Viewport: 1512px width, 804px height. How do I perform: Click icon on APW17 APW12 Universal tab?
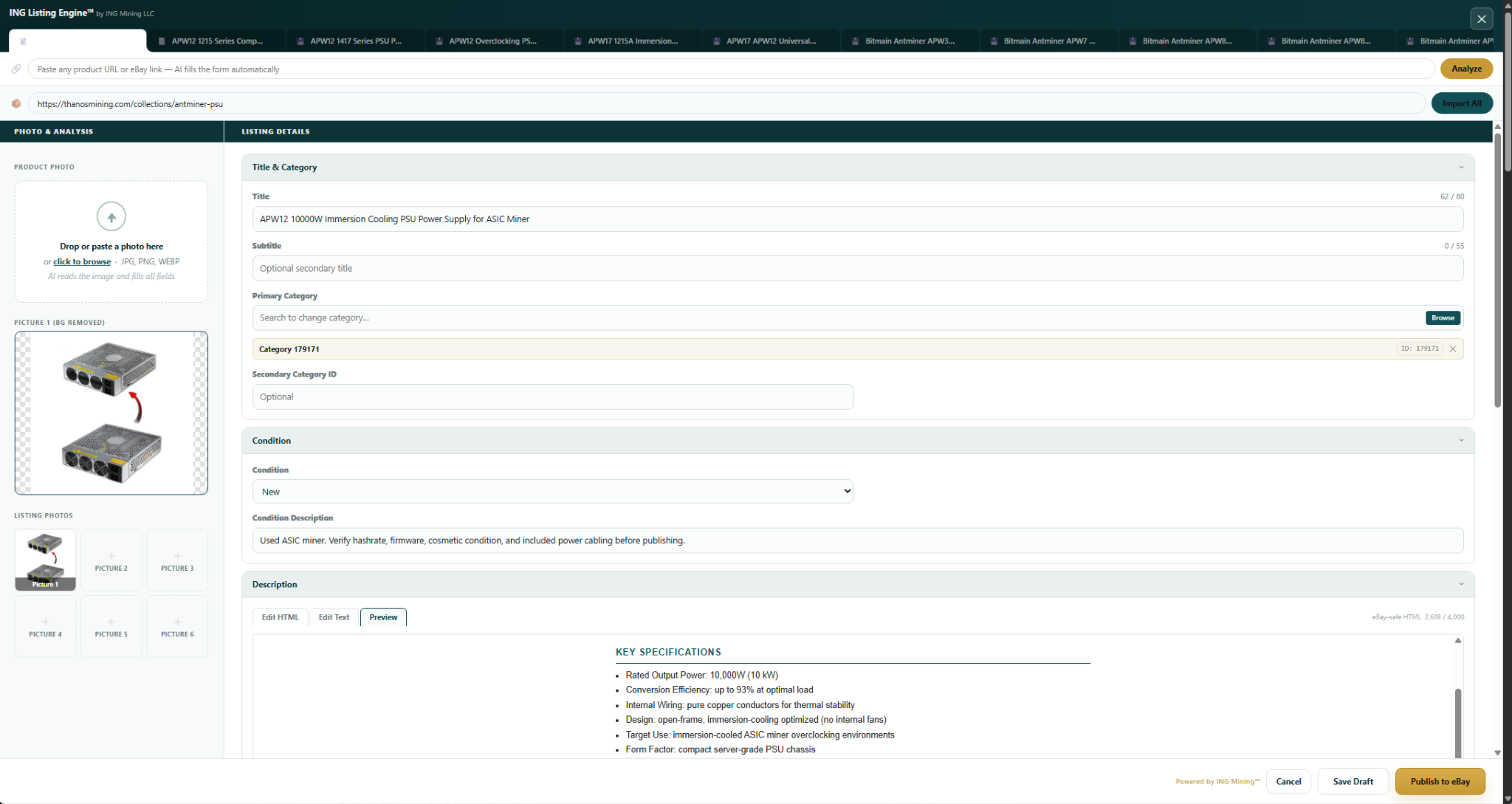717,41
